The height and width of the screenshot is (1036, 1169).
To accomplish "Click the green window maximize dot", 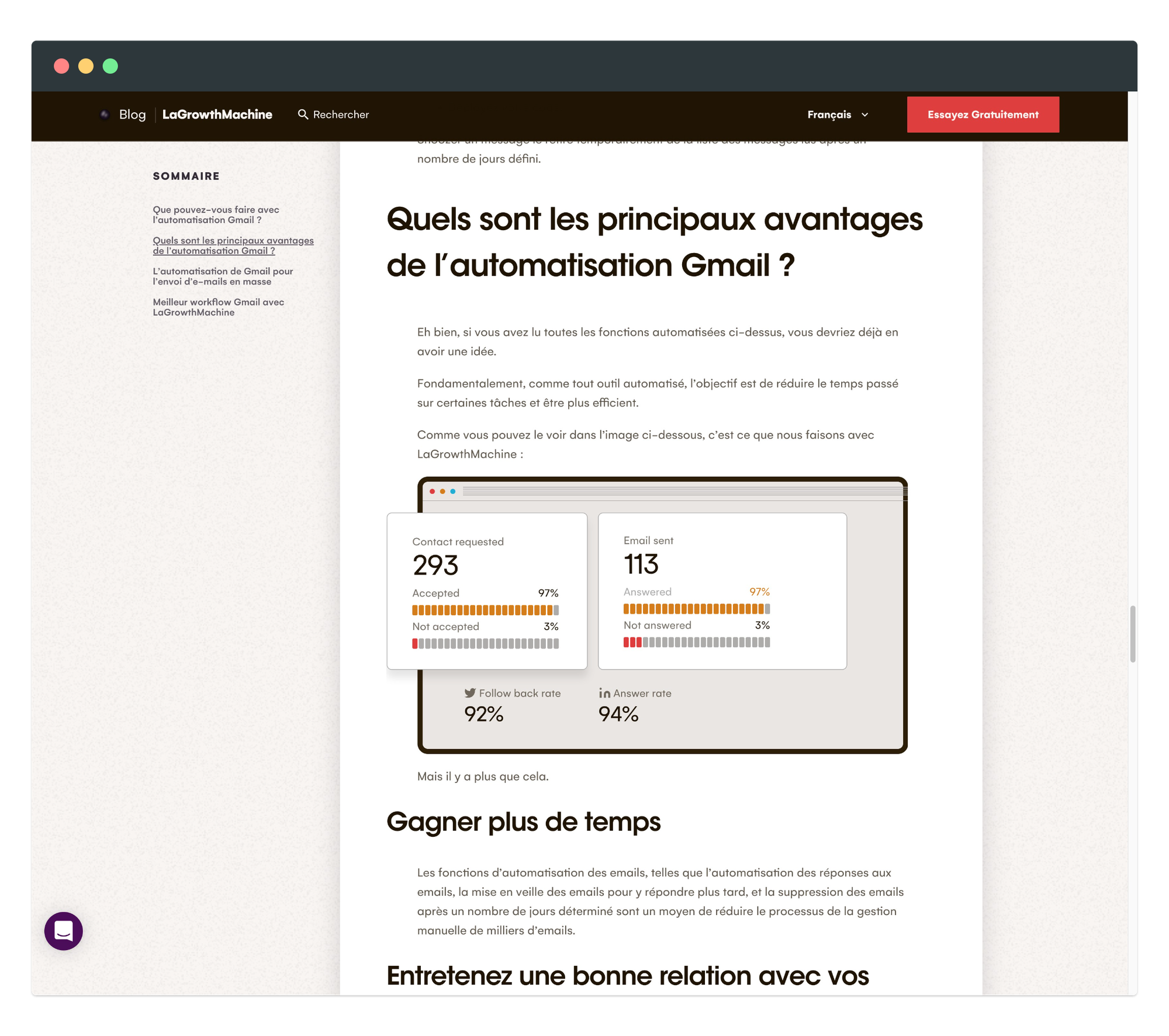I will point(110,66).
